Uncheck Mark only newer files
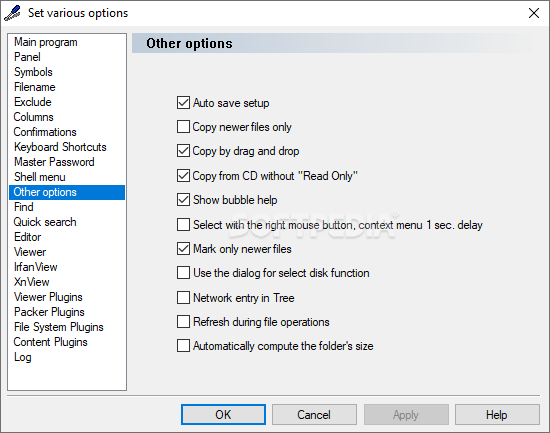The image size is (550, 433). point(183,249)
